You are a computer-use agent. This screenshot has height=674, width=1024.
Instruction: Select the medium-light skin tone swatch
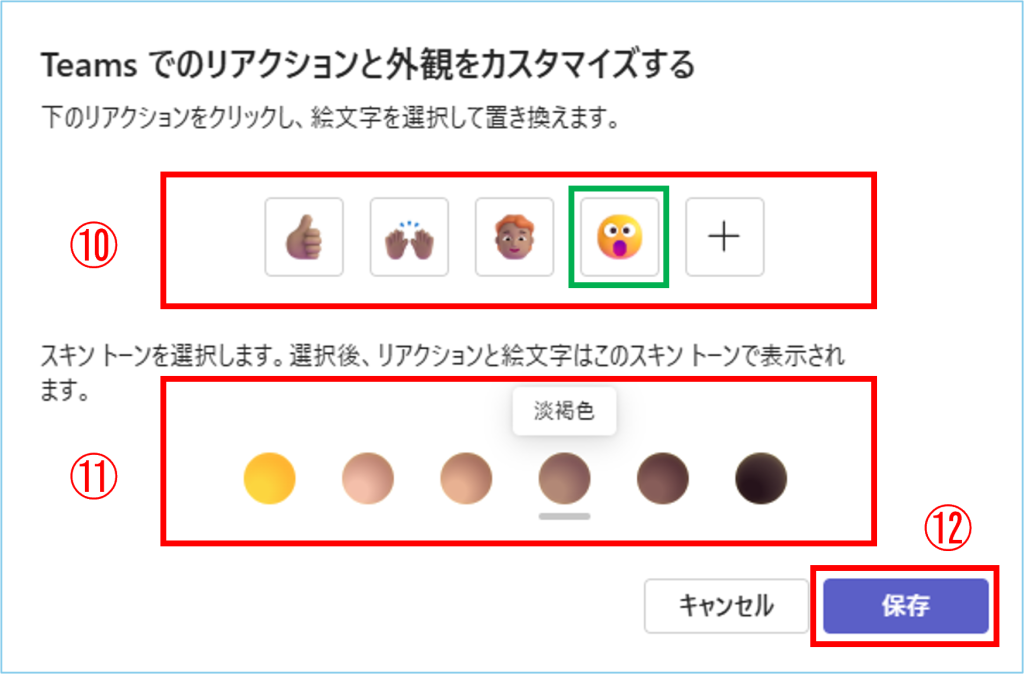point(466,477)
